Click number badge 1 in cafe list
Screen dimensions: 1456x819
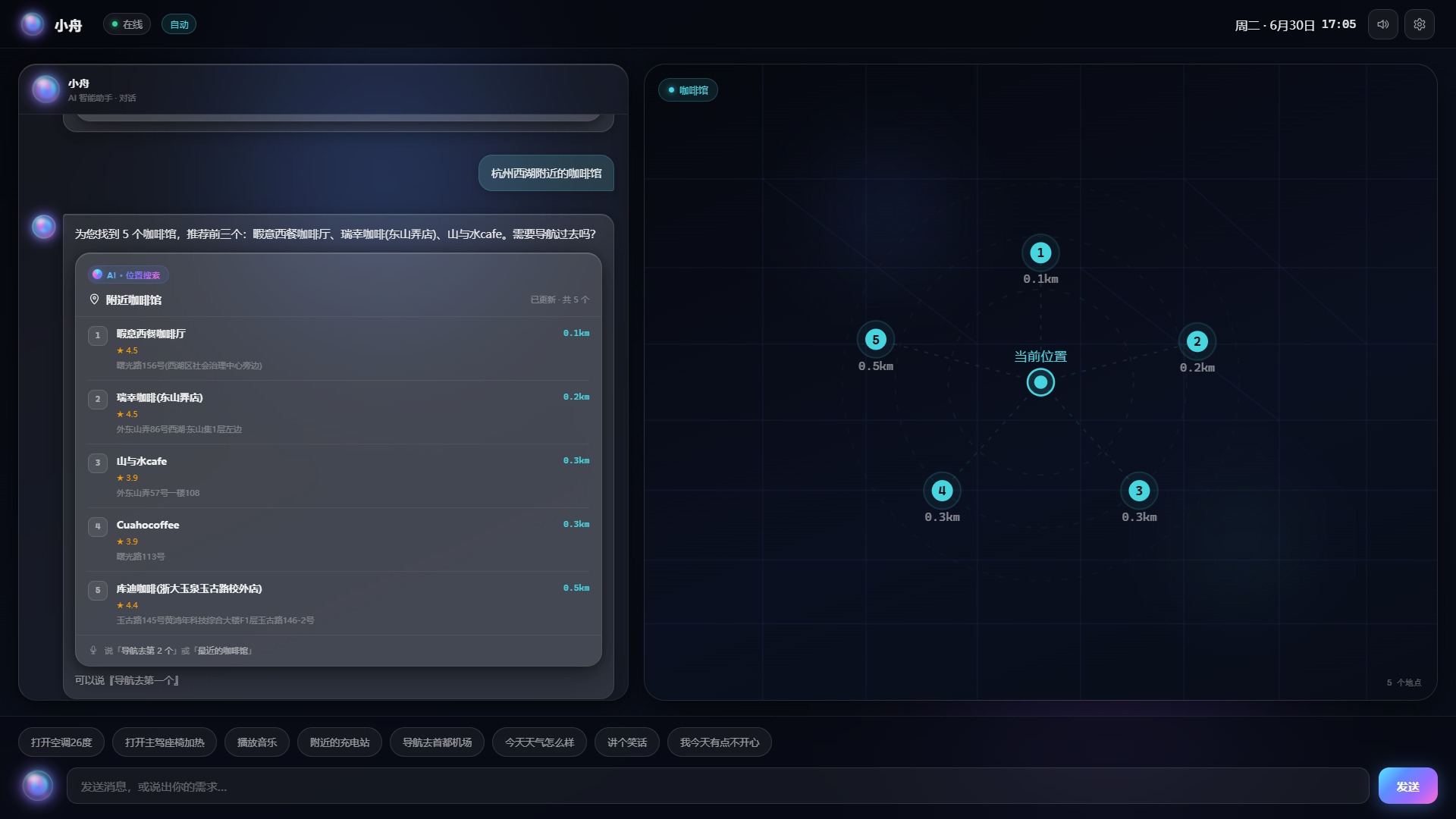97,335
